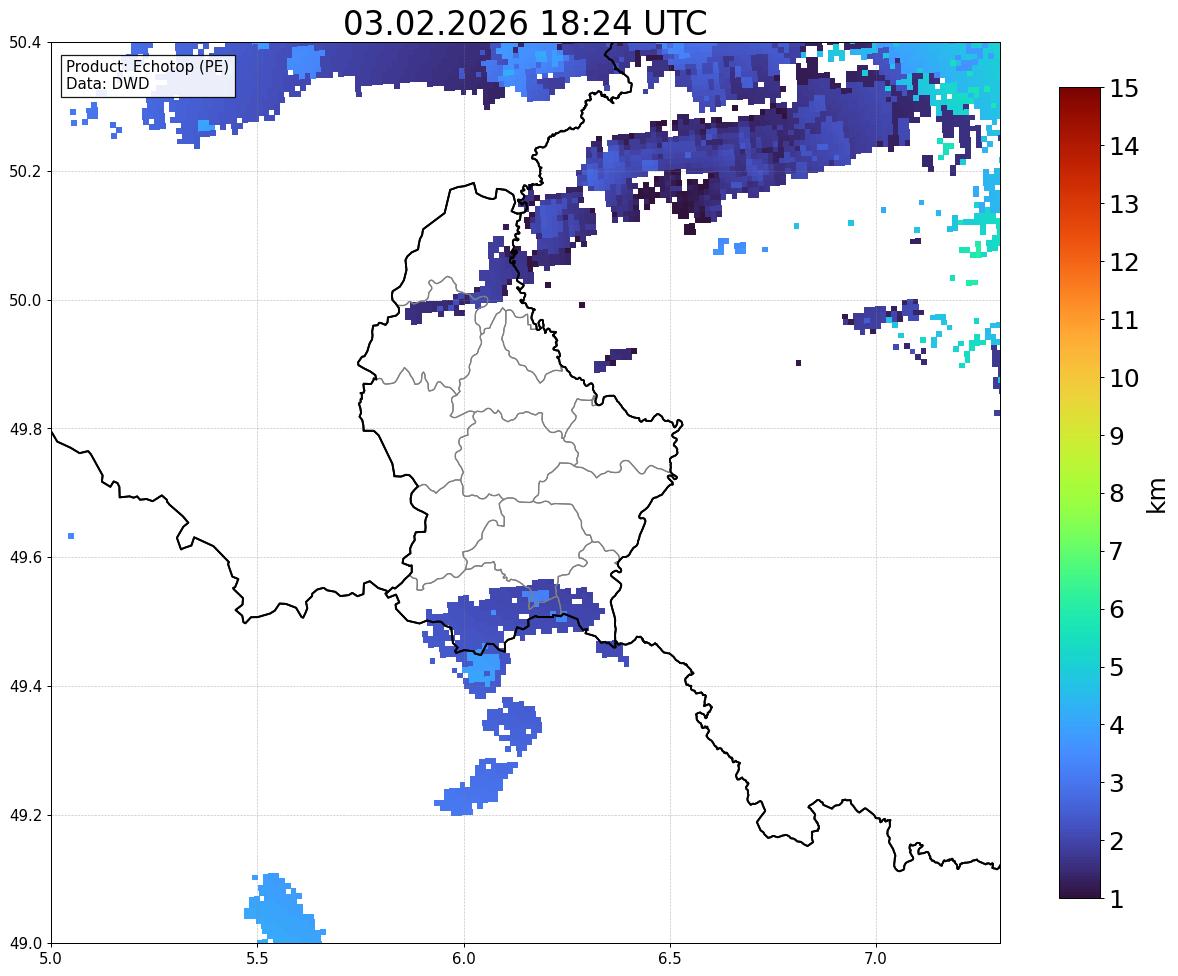Click the colorbar tick label '3'
Viewport: 1178px width, 976px height.
(1116, 783)
